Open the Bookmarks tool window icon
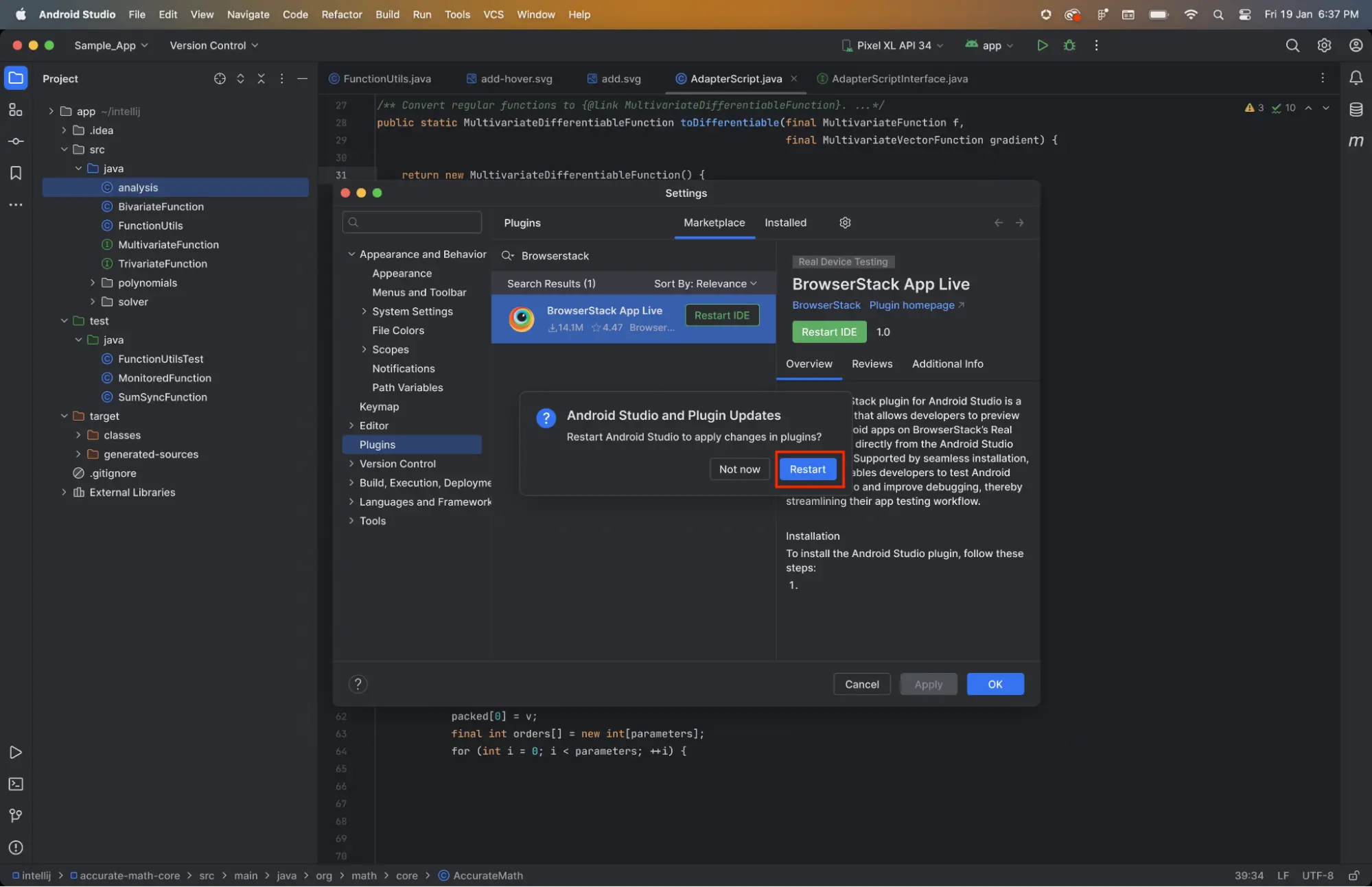Image resolution: width=1372 pixels, height=887 pixels. 15,173
